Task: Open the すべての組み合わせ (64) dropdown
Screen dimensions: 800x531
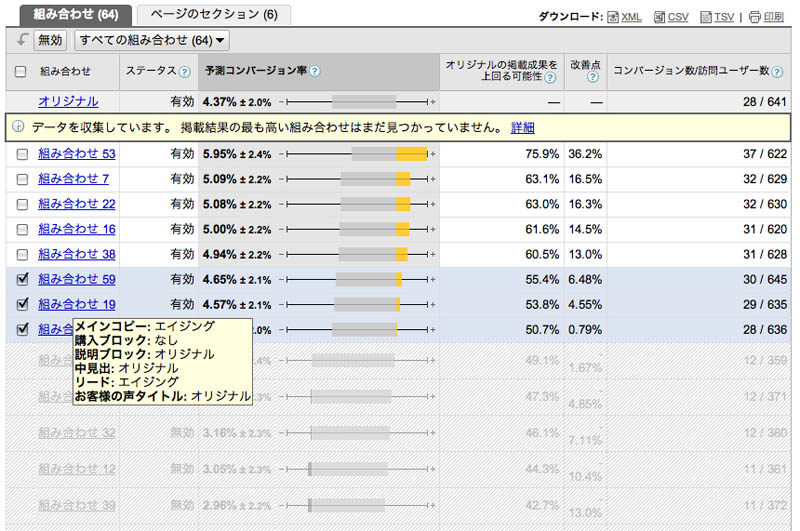Action: 152,40
